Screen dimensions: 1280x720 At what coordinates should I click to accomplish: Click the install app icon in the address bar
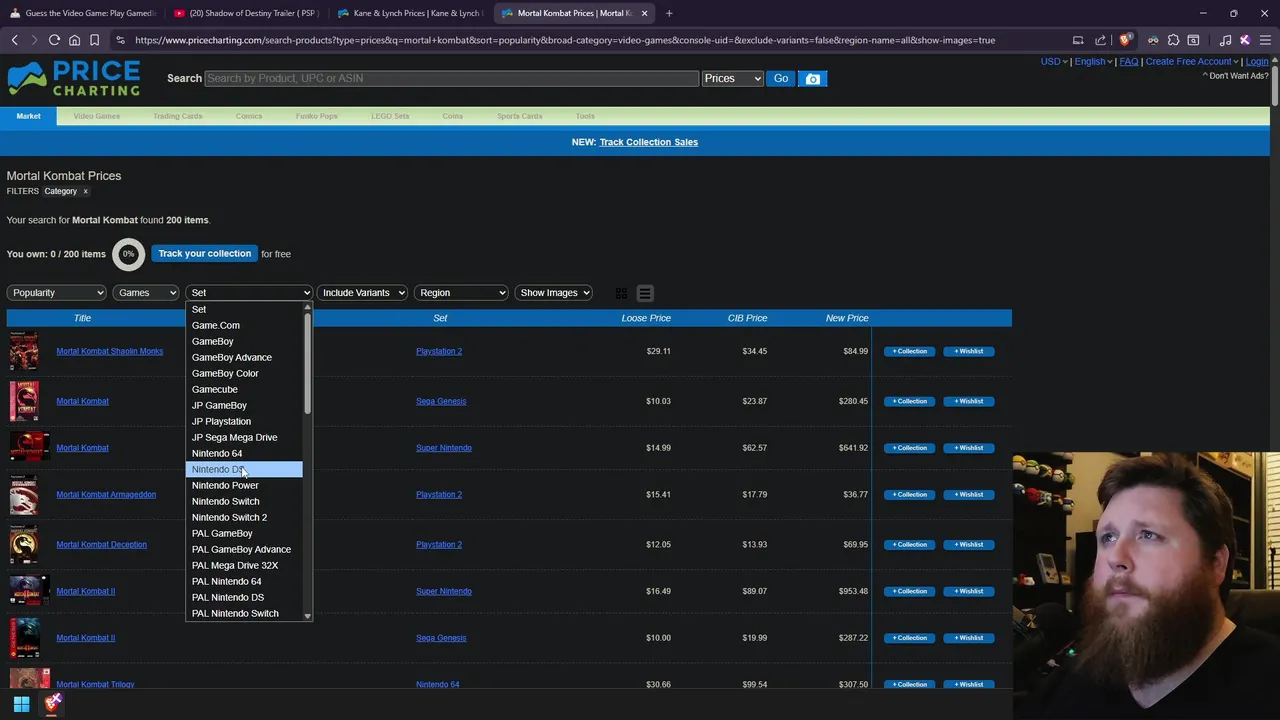pos(1078,40)
